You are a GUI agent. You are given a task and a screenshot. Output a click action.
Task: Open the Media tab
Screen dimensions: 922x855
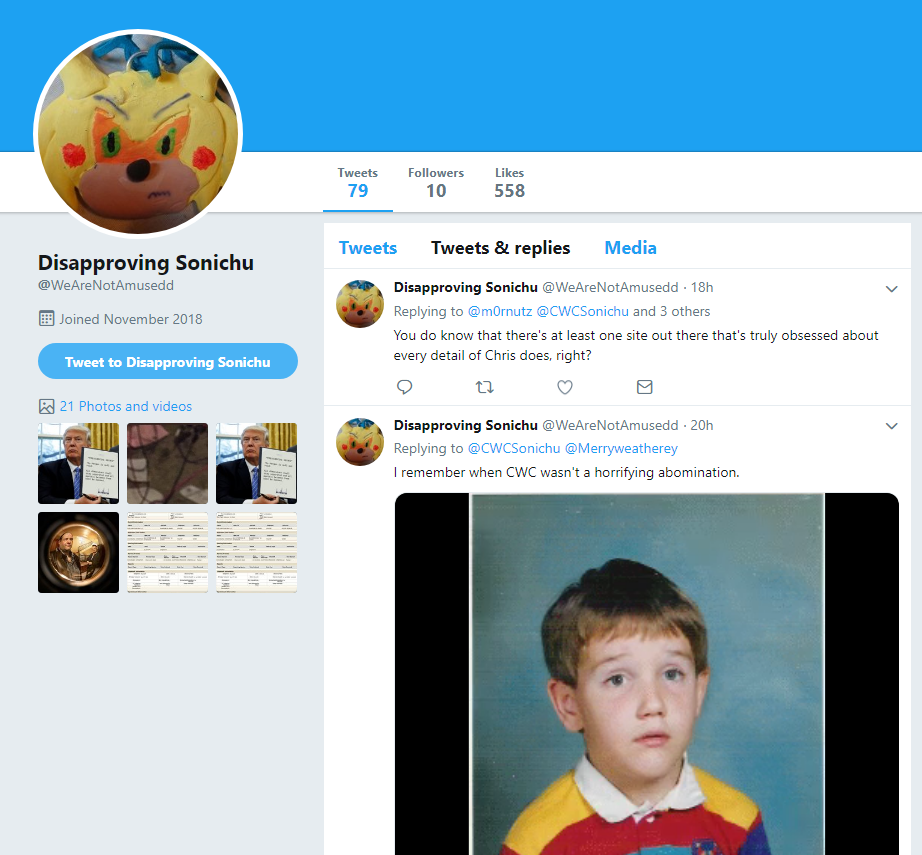630,248
